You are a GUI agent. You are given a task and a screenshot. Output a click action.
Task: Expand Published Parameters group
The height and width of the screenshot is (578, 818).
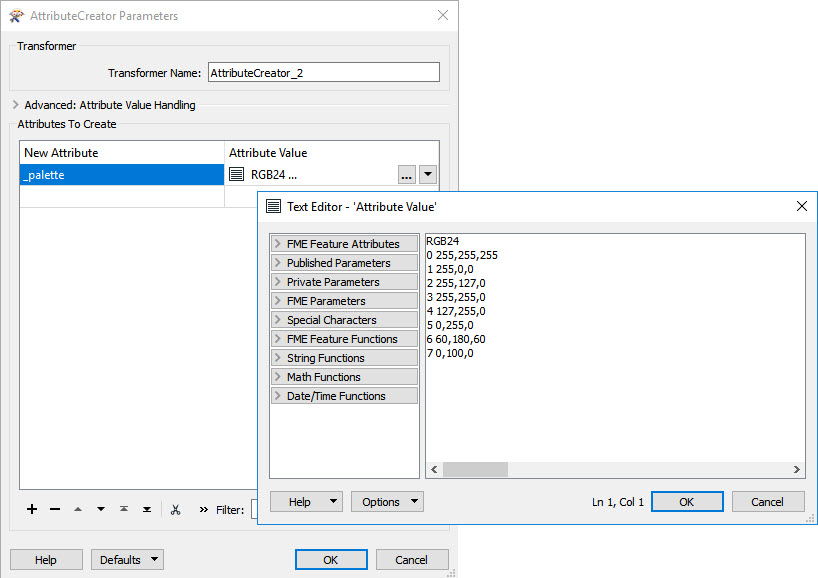coord(344,263)
